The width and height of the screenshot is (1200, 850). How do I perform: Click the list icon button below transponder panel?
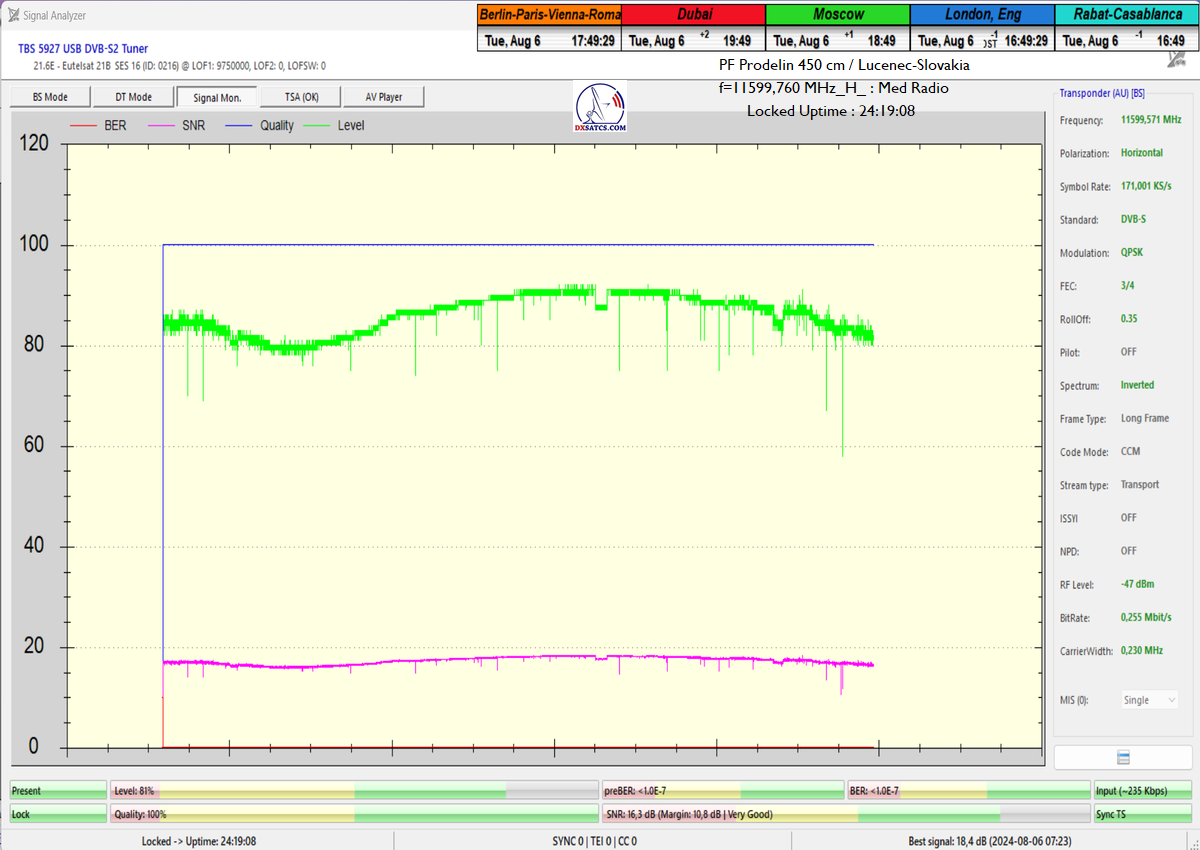1123,757
